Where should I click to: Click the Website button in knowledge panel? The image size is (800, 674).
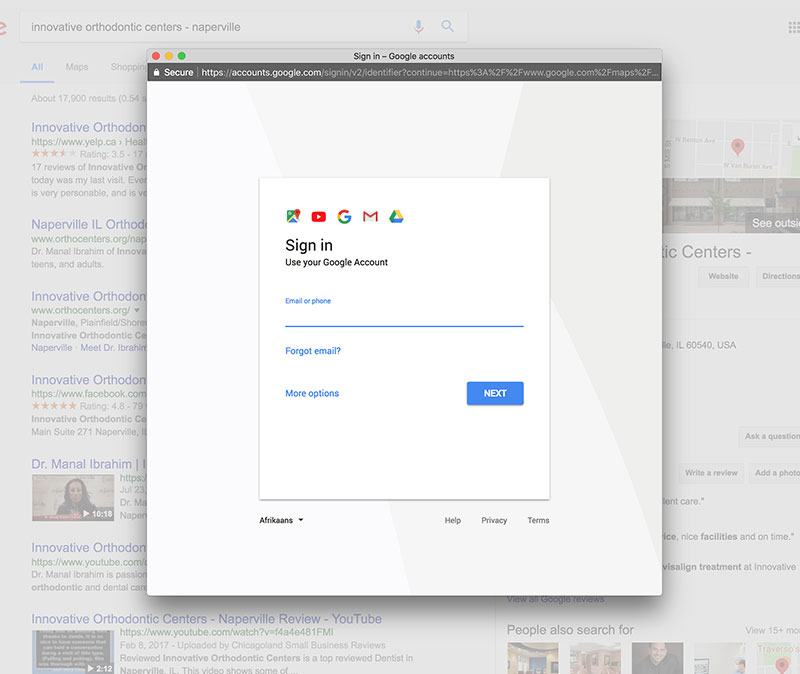(x=723, y=276)
